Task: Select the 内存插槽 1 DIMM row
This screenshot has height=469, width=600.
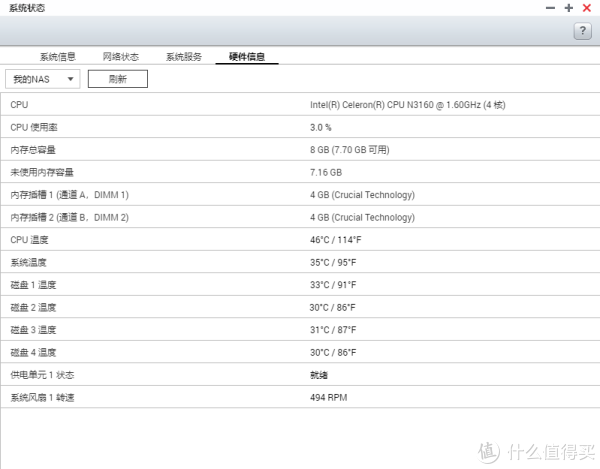Action: click(x=300, y=195)
